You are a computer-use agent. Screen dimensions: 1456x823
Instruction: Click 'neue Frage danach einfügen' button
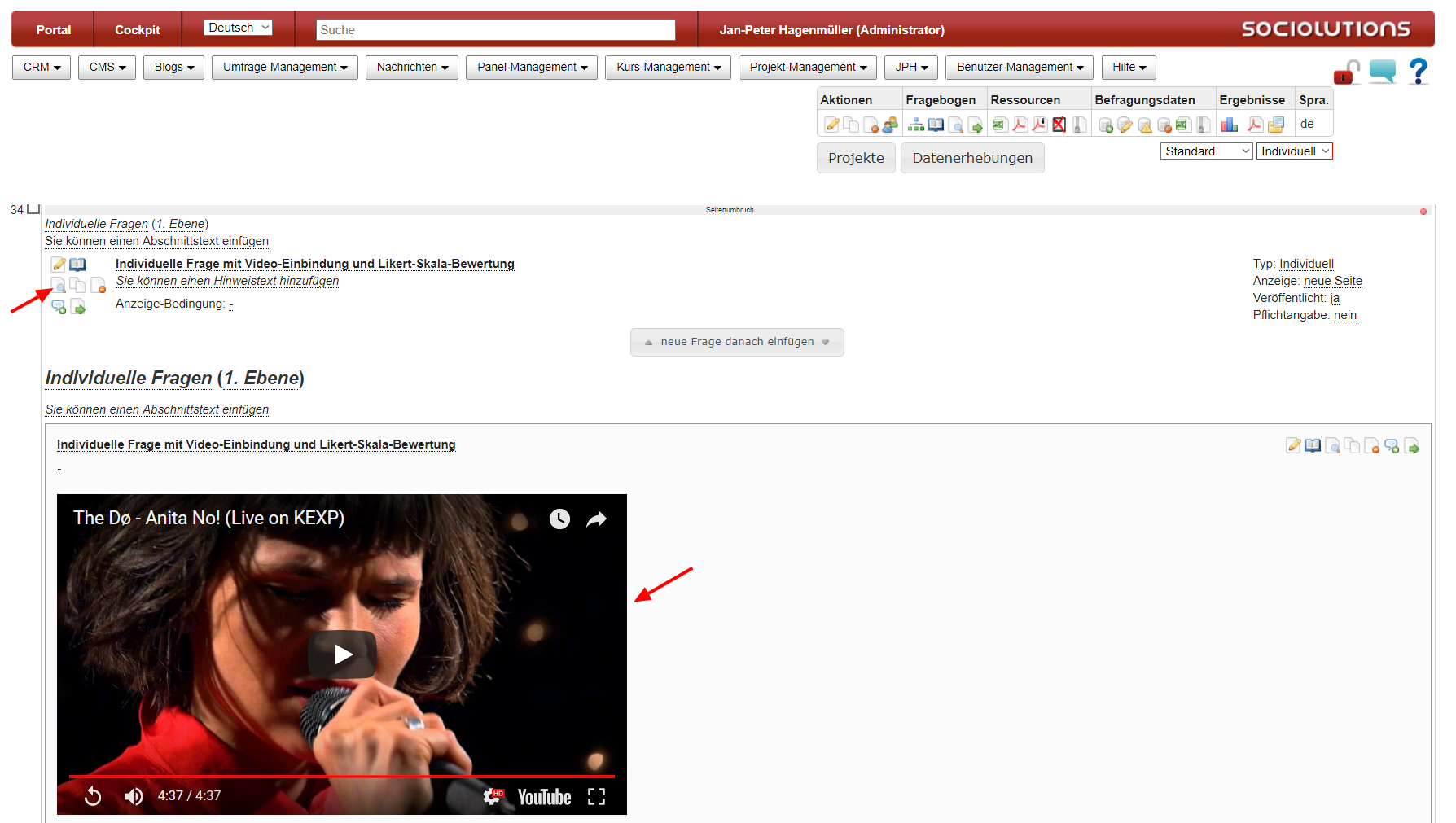737,342
